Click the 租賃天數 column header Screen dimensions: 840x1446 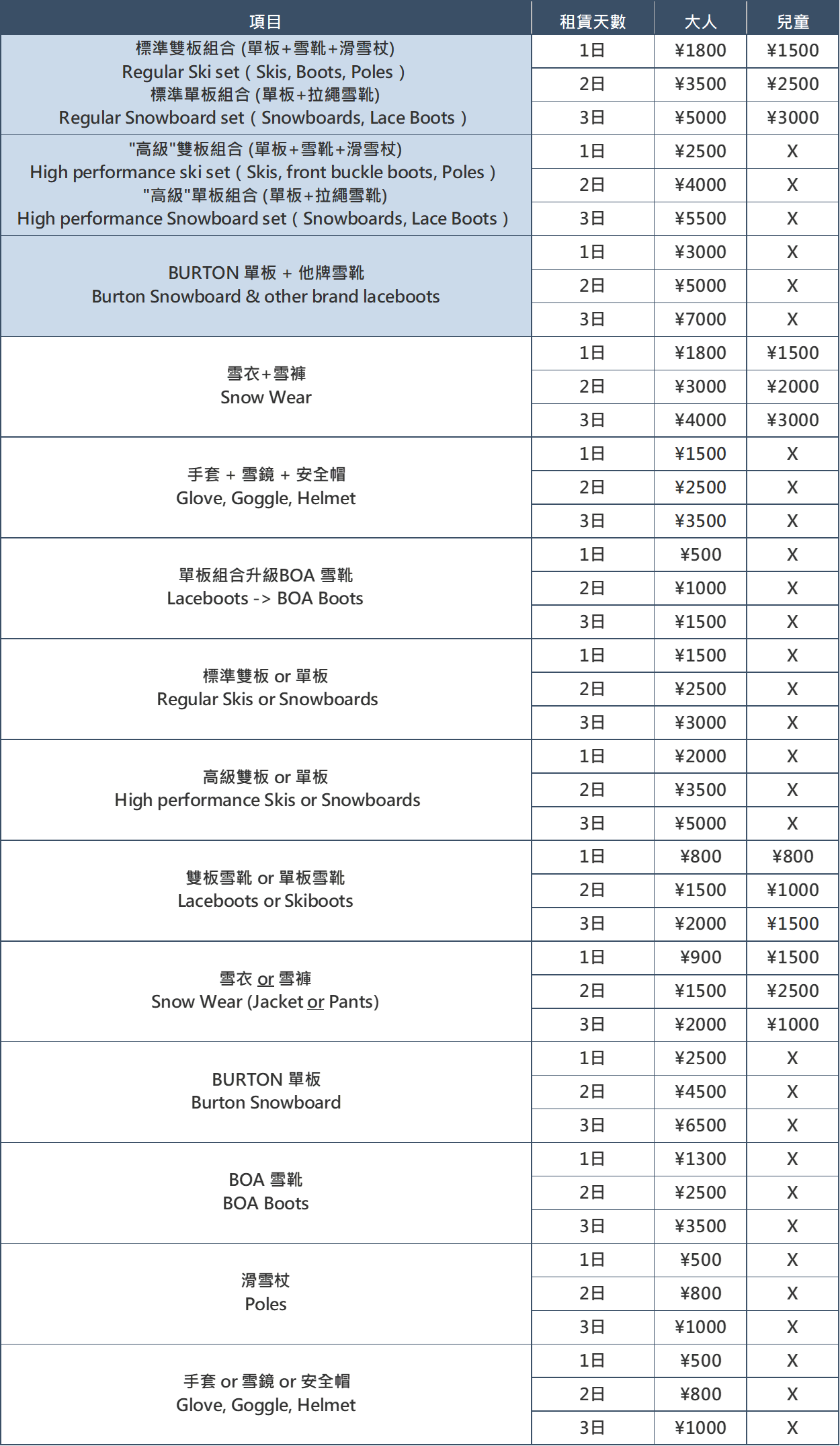click(592, 22)
